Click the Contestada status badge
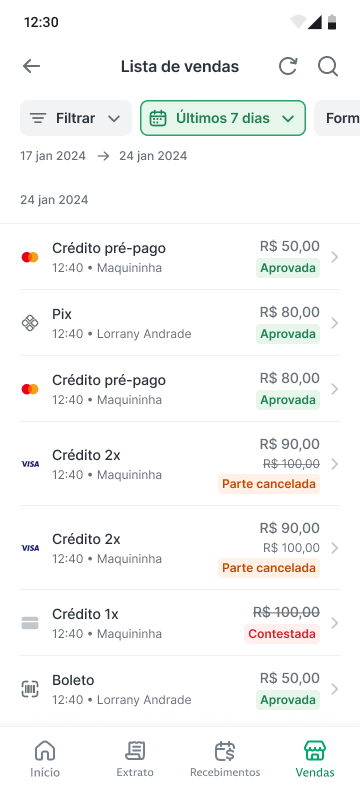360x791 pixels. click(282, 634)
